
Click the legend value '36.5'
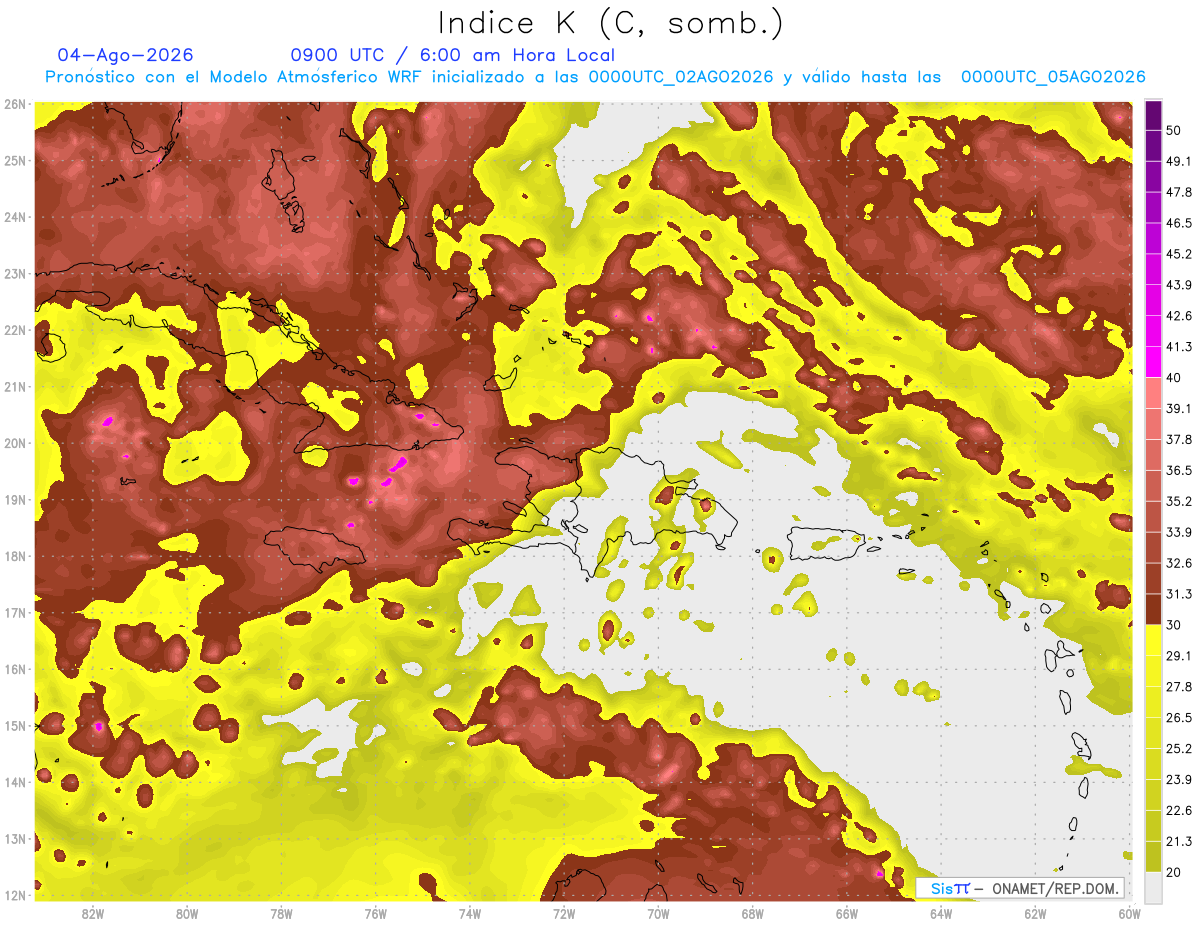coord(1178,470)
